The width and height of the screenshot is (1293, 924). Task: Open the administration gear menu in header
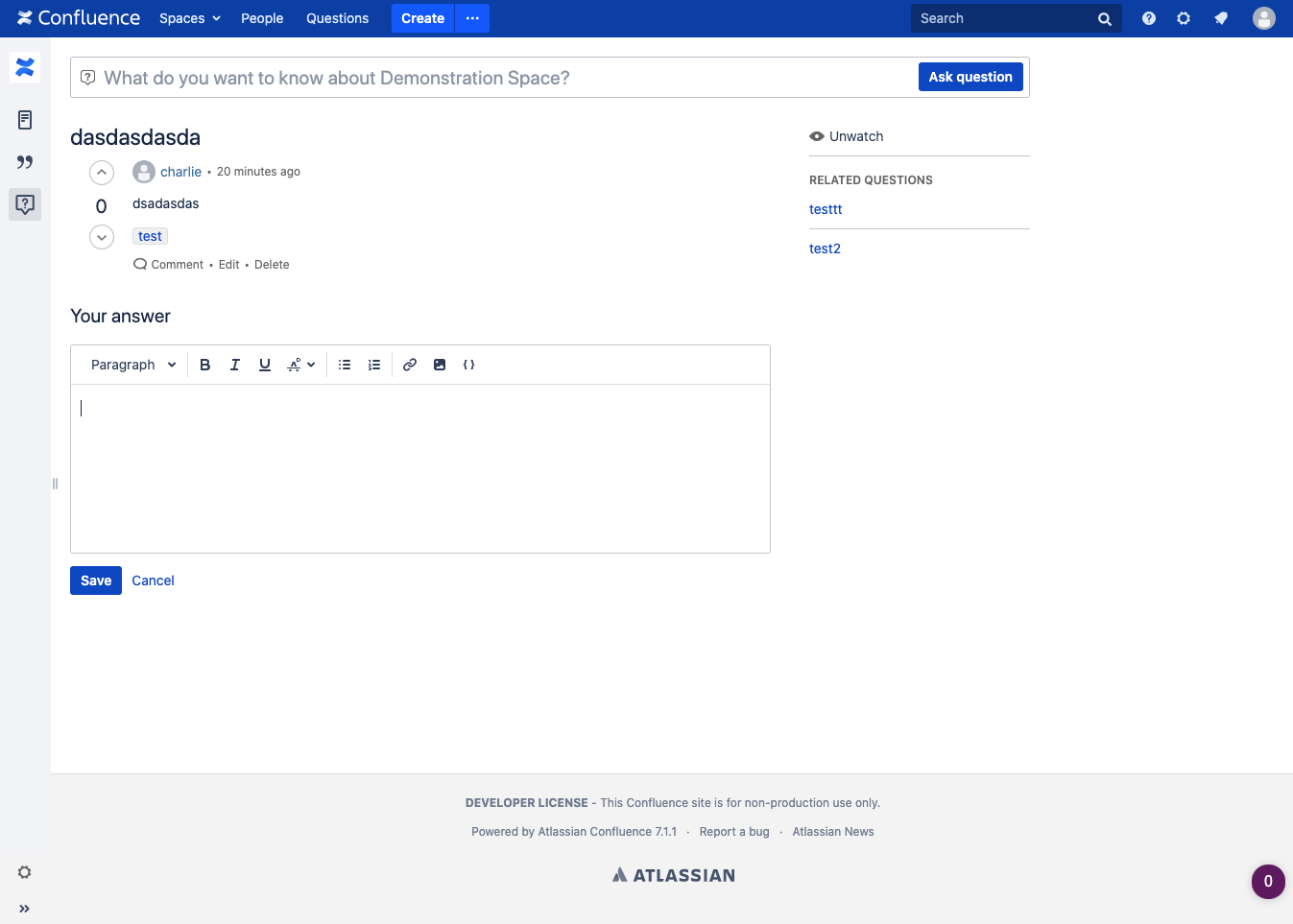(1184, 18)
